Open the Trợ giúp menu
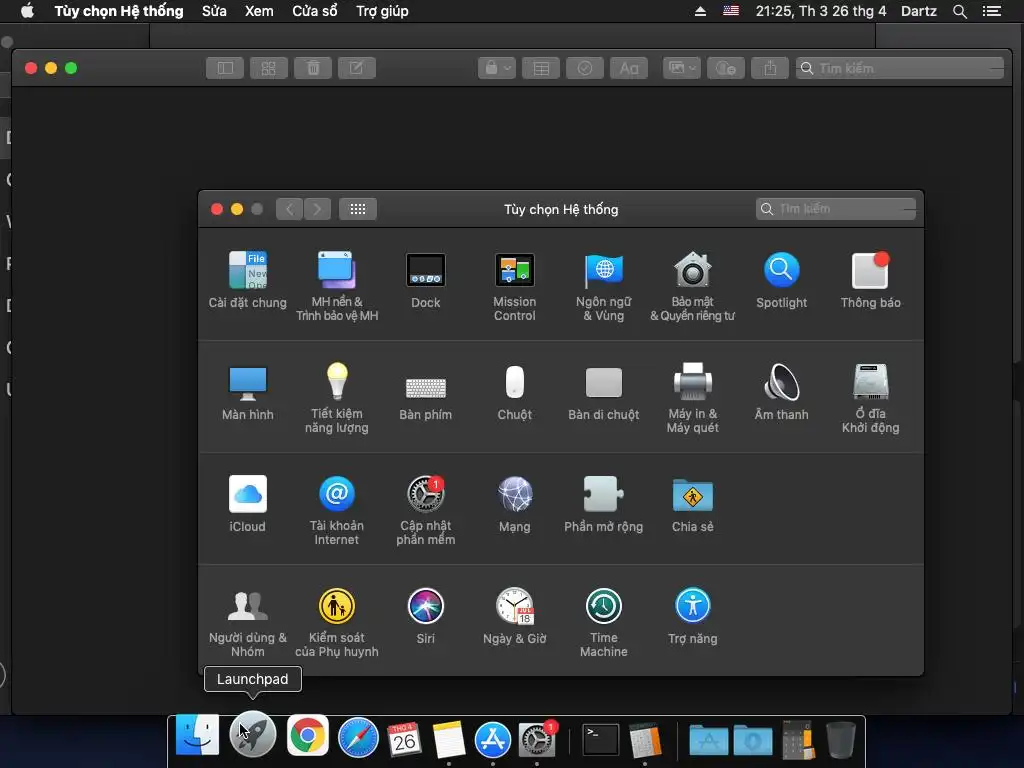 point(383,11)
